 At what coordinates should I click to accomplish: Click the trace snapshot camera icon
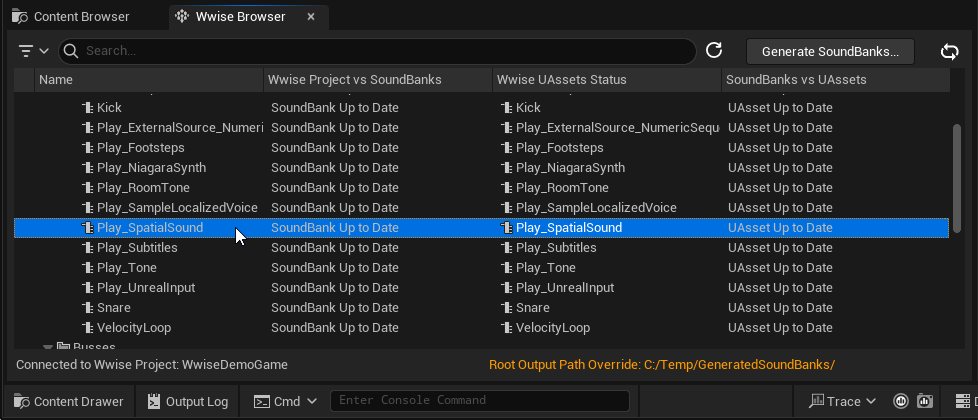pyautogui.click(x=925, y=401)
